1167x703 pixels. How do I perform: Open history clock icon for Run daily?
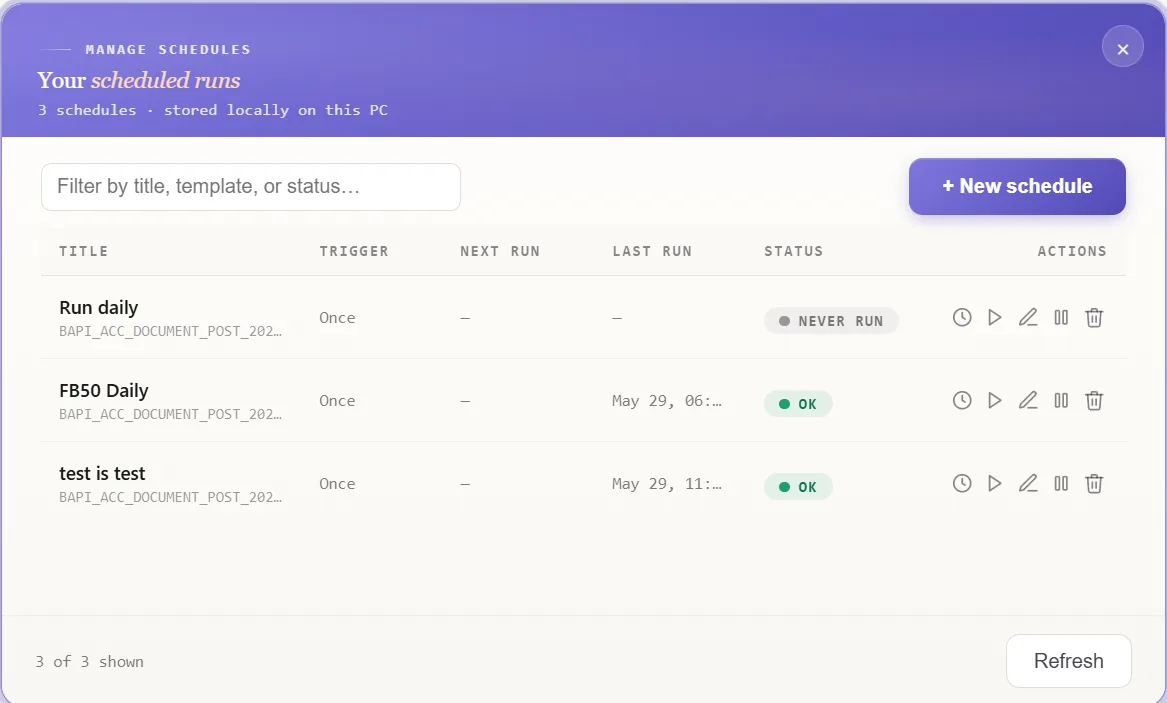962,318
